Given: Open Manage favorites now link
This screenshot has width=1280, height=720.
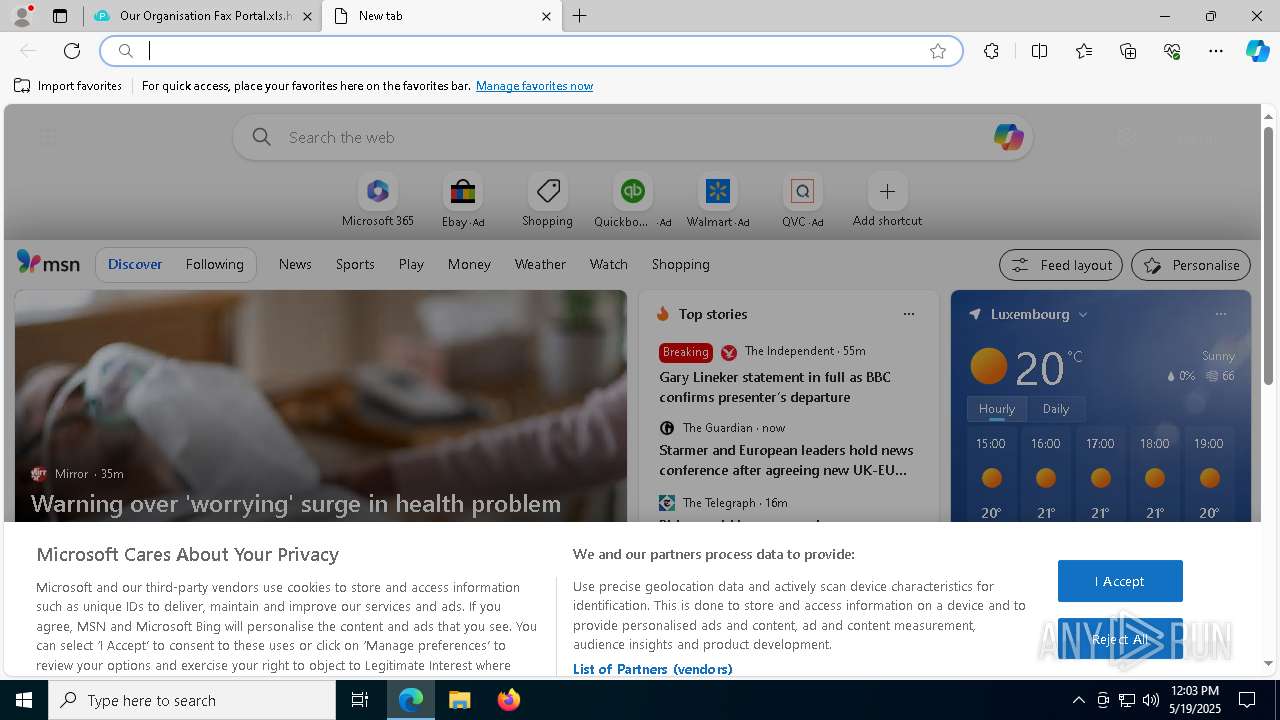Looking at the screenshot, I should [534, 86].
